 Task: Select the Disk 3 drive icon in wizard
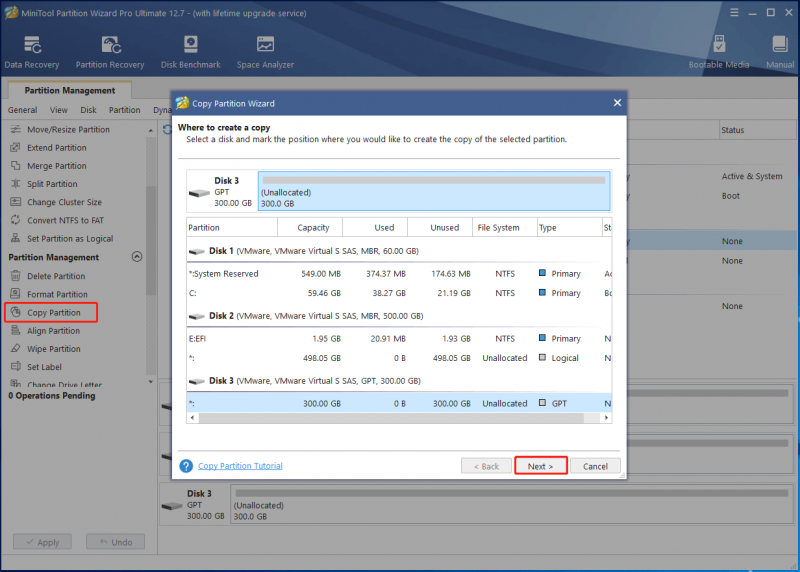pyautogui.click(x=199, y=193)
